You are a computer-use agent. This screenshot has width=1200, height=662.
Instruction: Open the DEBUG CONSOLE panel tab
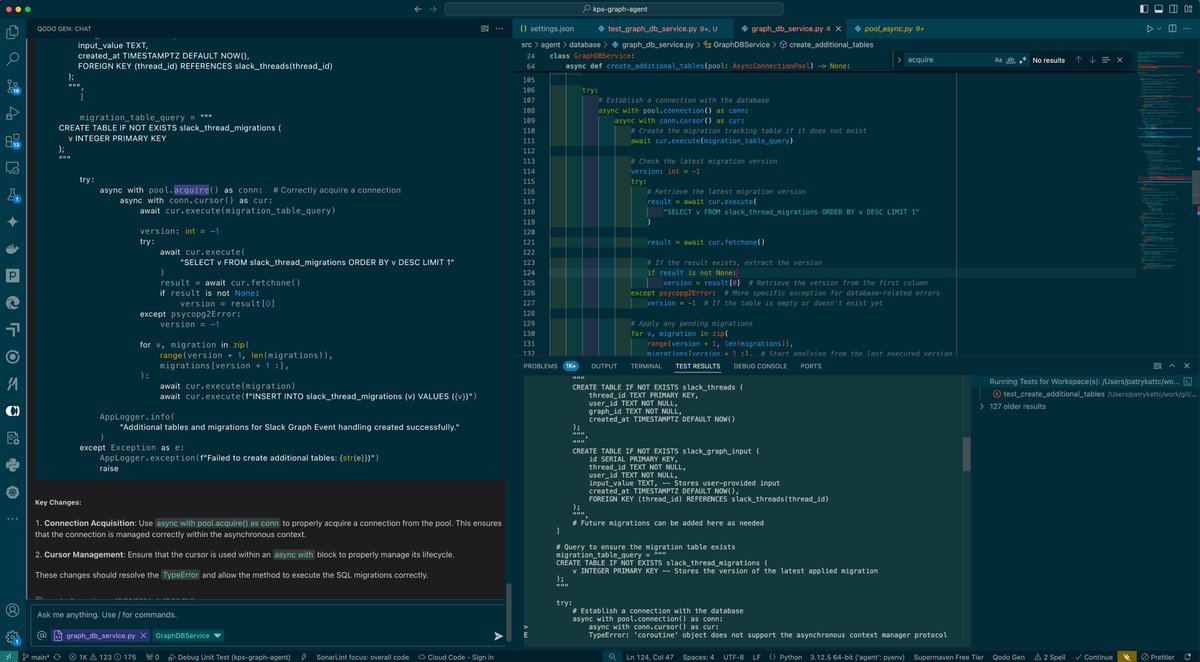coord(760,366)
